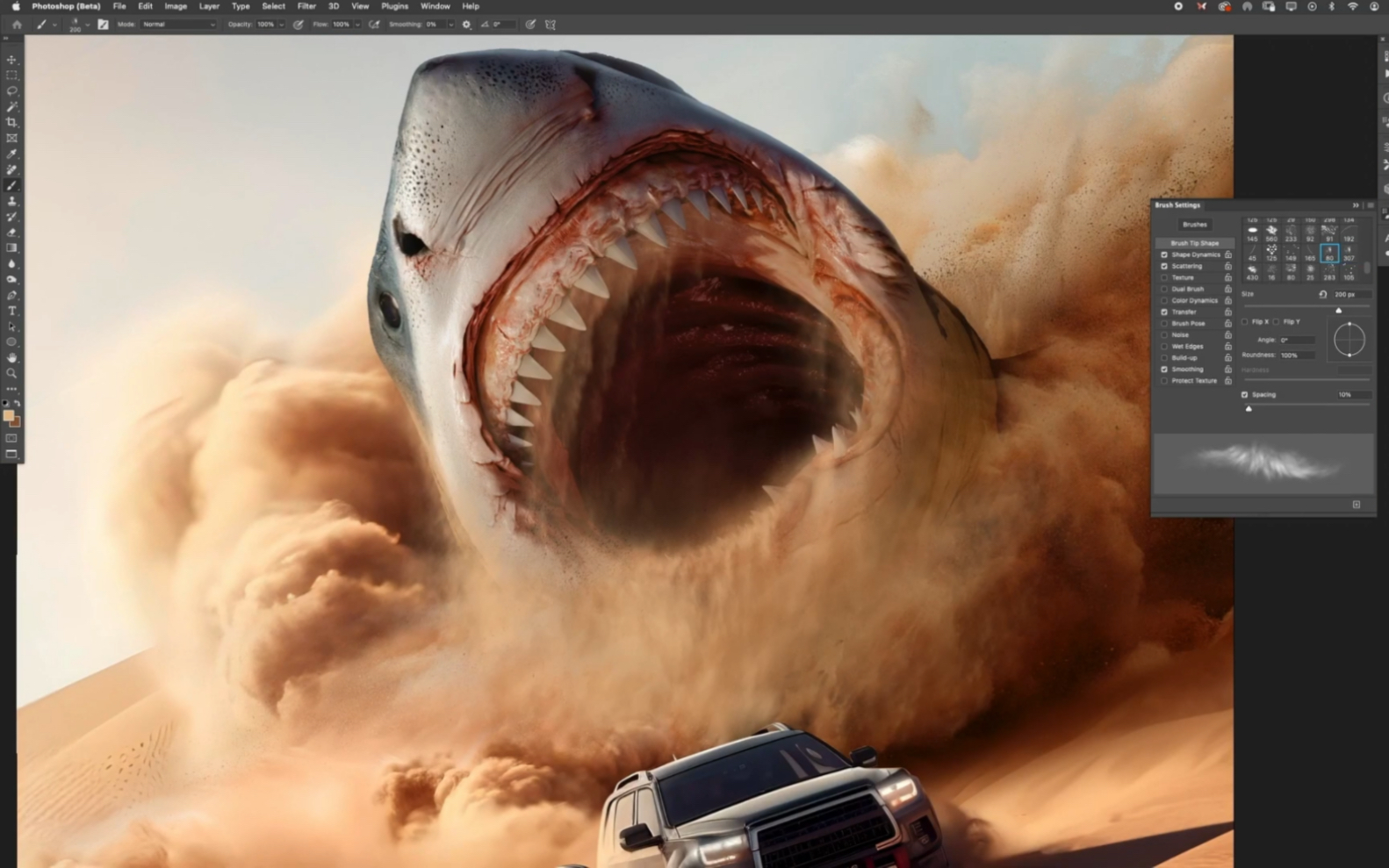The width and height of the screenshot is (1389, 868).
Task: Select the Blur tool
Action: [x=11, y=264]
